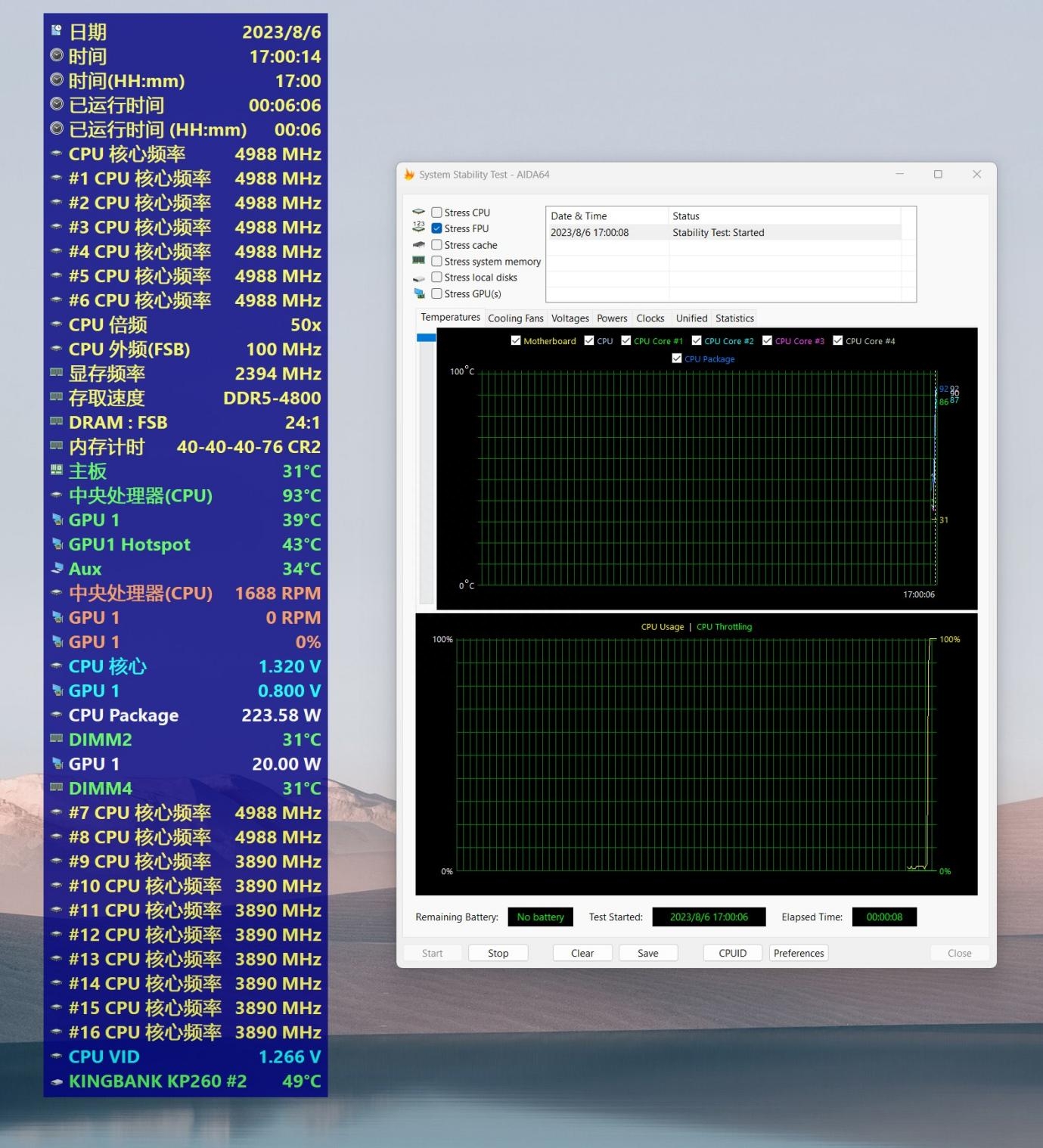Image resolution: width=1043 pixels, height=1148 pixels.
Task: Hide the Motherboard temperature graph line
Action: coord(516,341)
